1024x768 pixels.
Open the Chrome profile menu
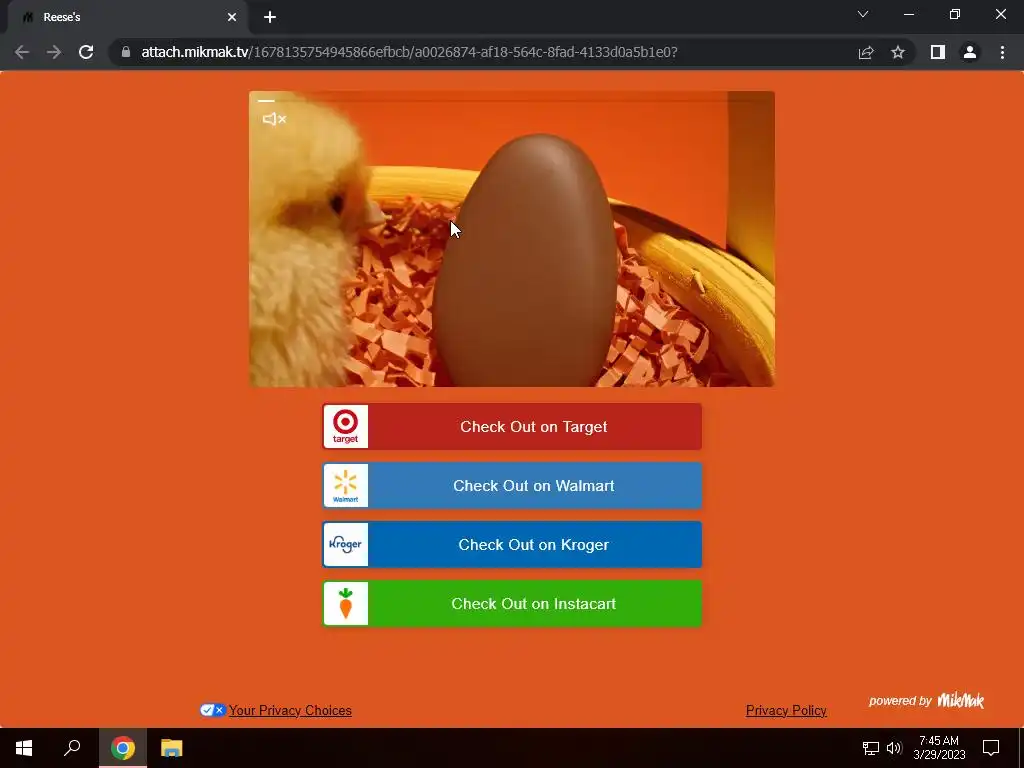pos(970,52)
